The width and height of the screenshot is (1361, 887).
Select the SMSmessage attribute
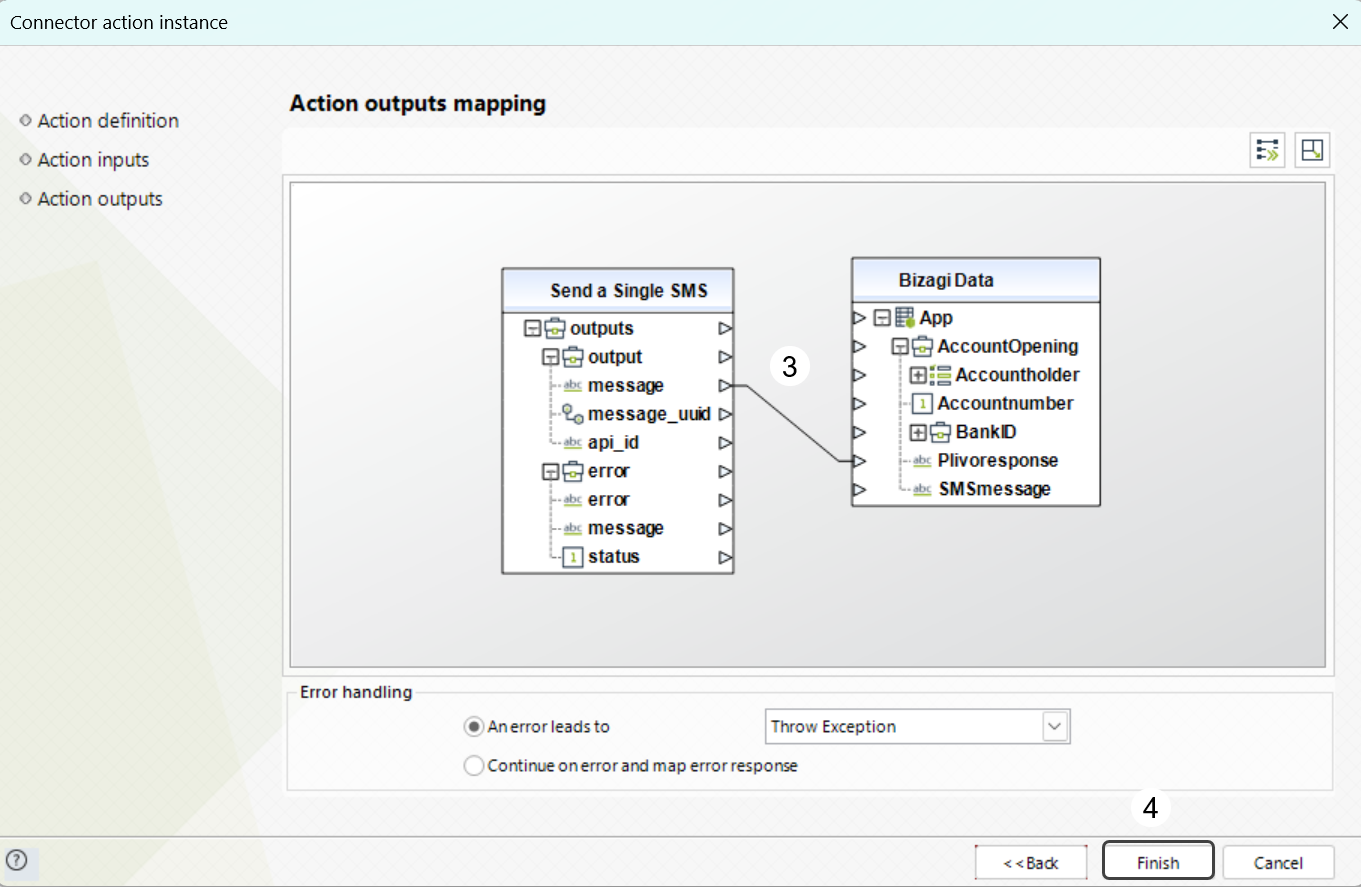pos(994,490)
